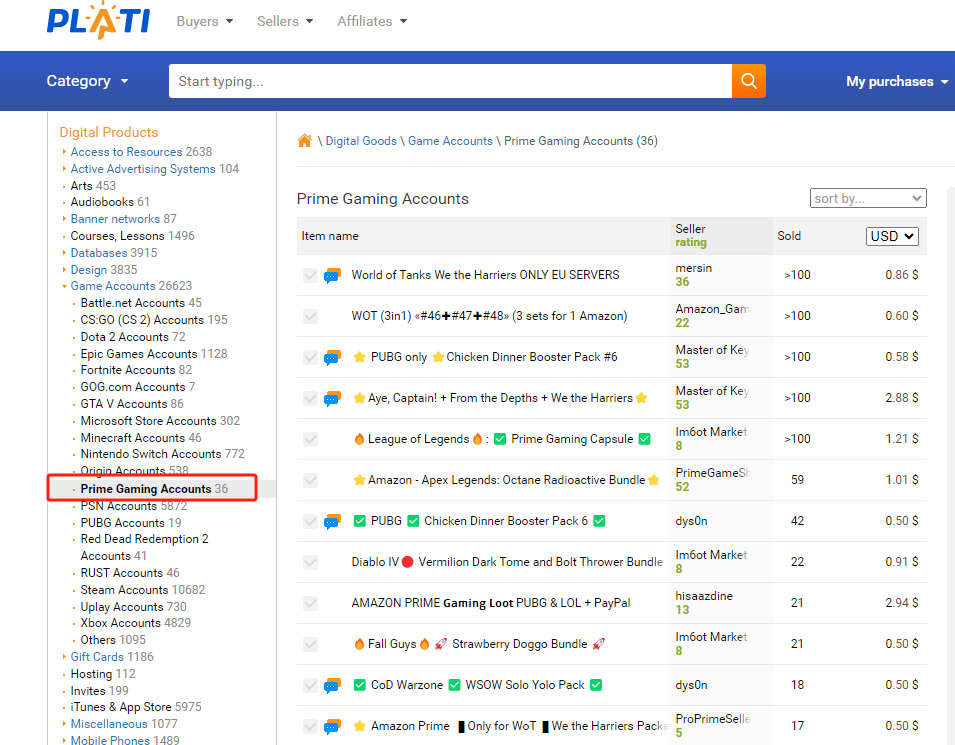The height and width of the screenshot is (745, 955).
Task: Click chat icon beside PUBG only listing
Action: pos(332,358)
